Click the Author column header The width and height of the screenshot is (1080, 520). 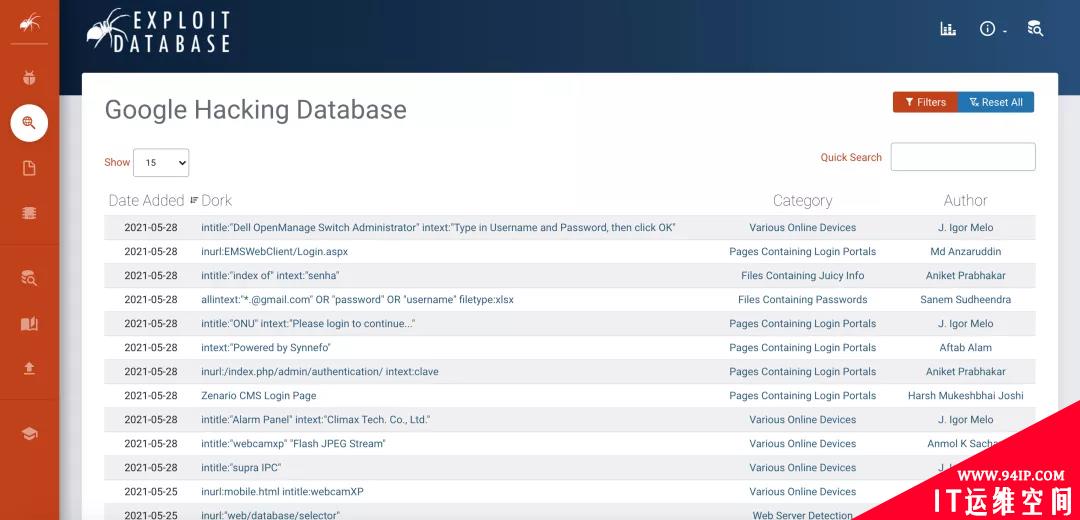(966, 200)
